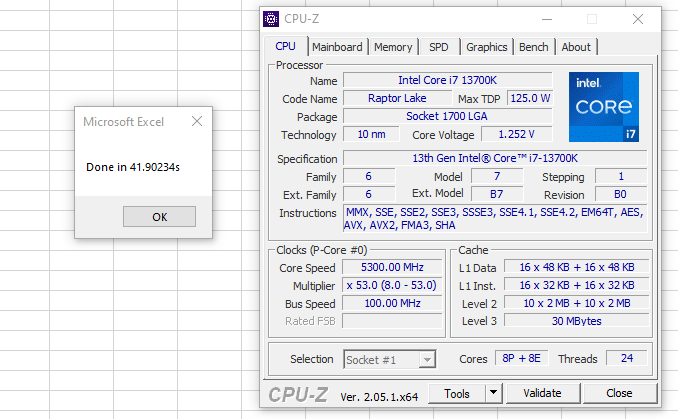Click the Microsoft Excel dialog title
This screenshot has height=419, width=678.
point(124,122)
